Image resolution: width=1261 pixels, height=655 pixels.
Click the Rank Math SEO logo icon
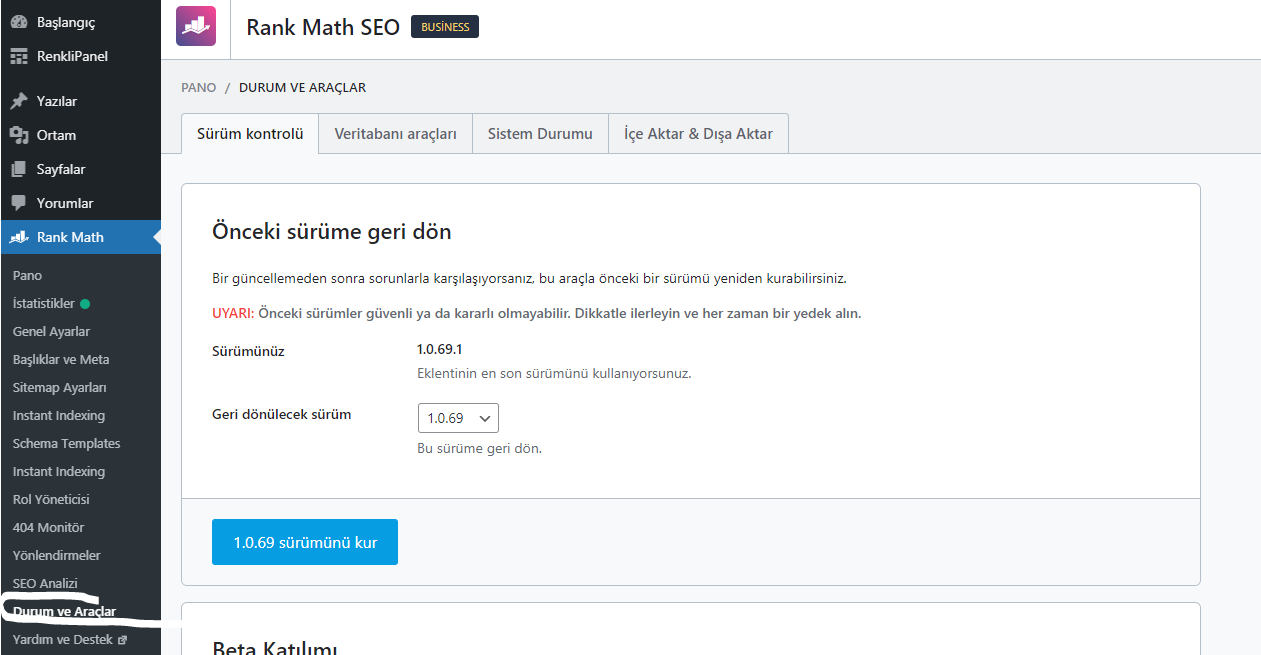pos(196,26)
